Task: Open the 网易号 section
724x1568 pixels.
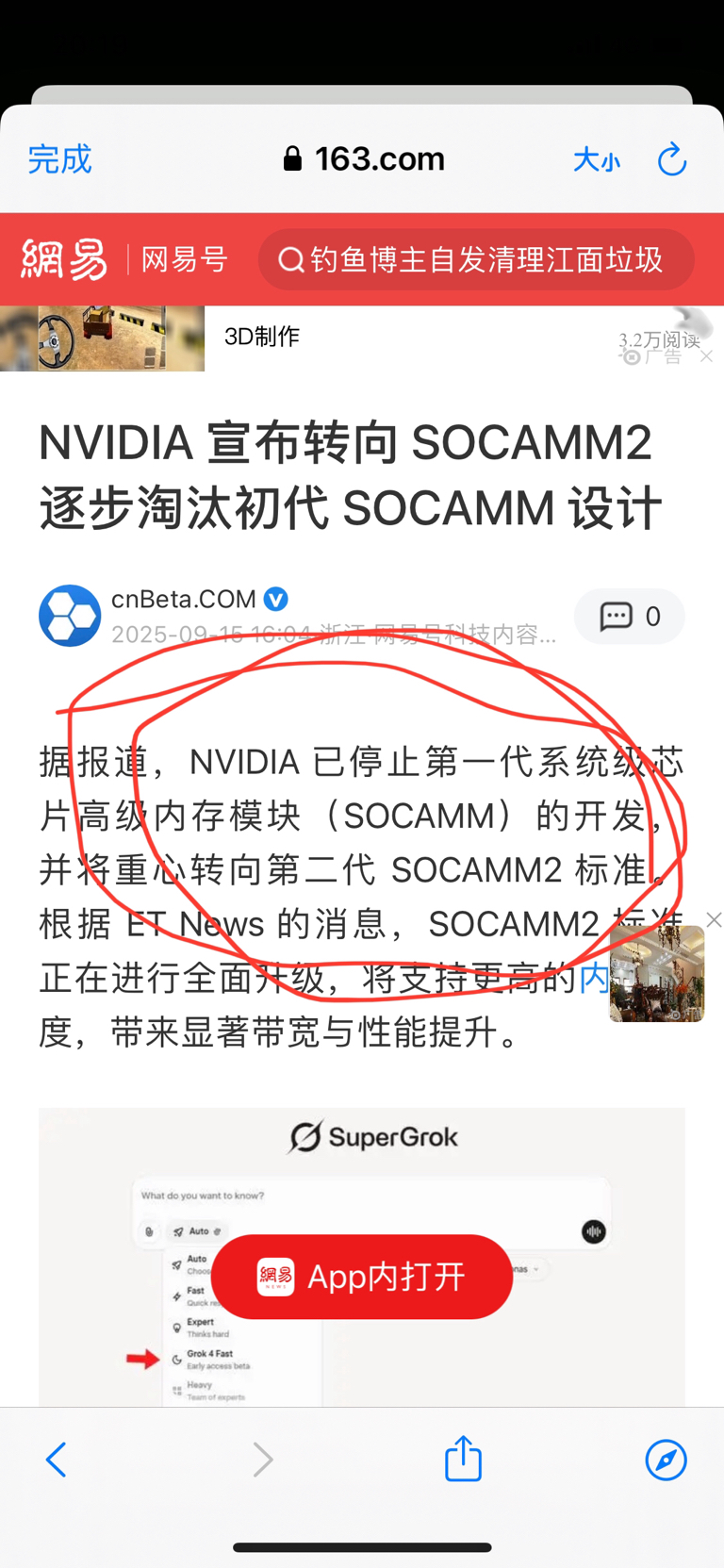Action: tap(185, 259)
